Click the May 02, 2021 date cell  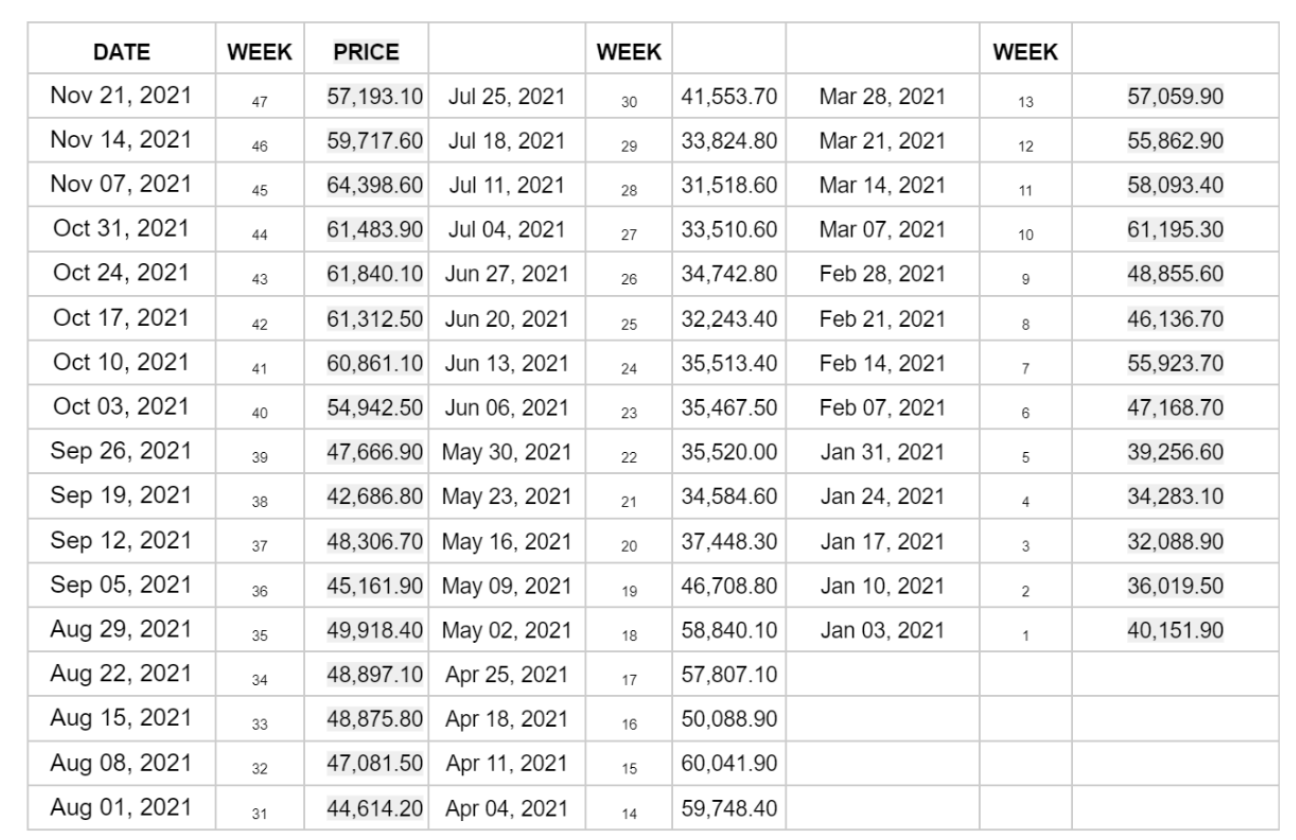[x=505, y=631]
